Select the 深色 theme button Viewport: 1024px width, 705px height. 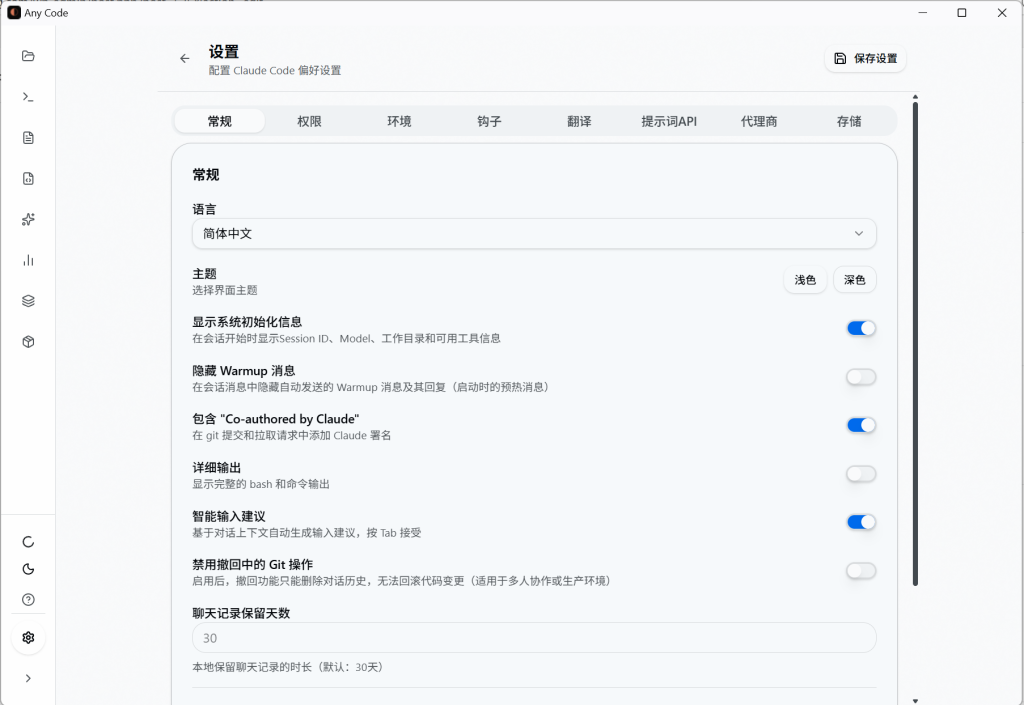coord(854,280)
